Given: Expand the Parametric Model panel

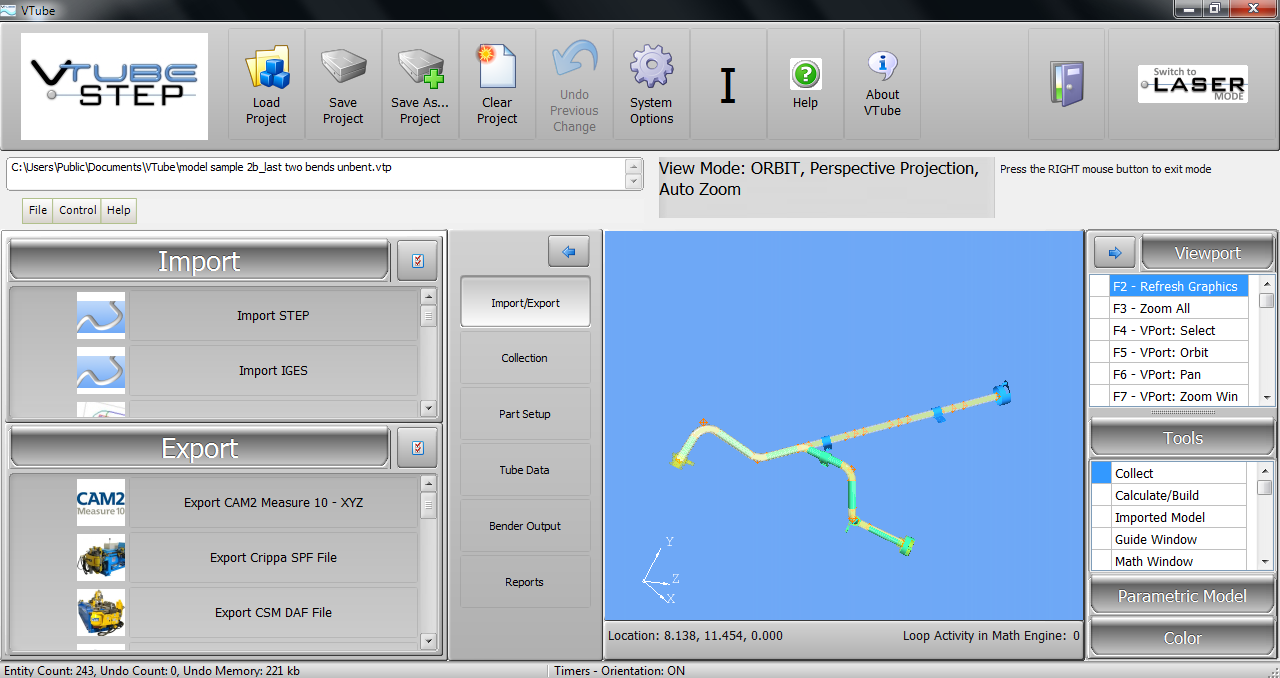Looking at the screenshot, I should pos(1182,596).
